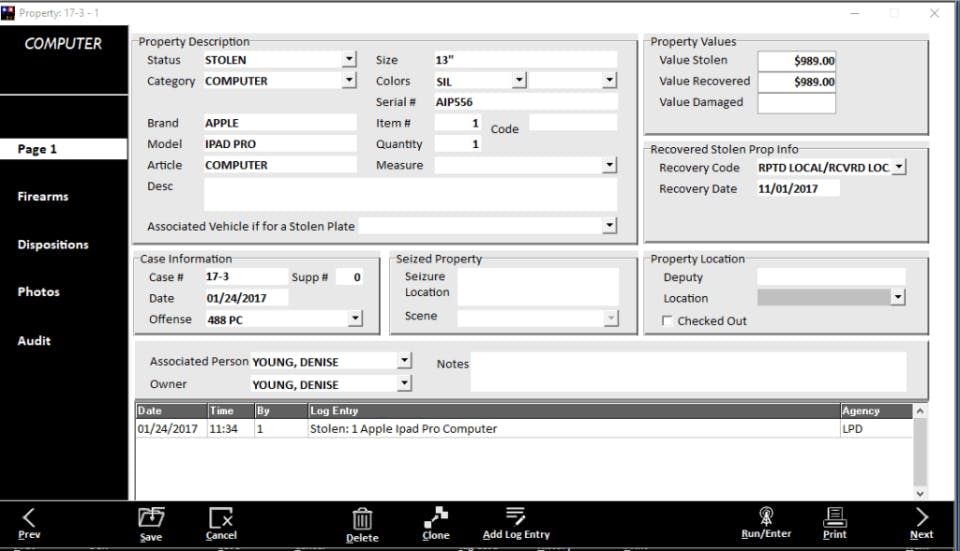Open the Associated Person dropdown
This screenshot has width=960, height=551.
point(404,361)
